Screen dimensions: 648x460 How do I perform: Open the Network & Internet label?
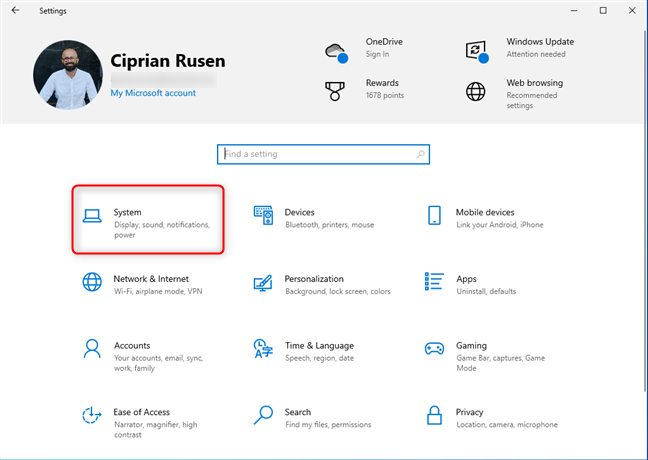[x=151, y=279]
